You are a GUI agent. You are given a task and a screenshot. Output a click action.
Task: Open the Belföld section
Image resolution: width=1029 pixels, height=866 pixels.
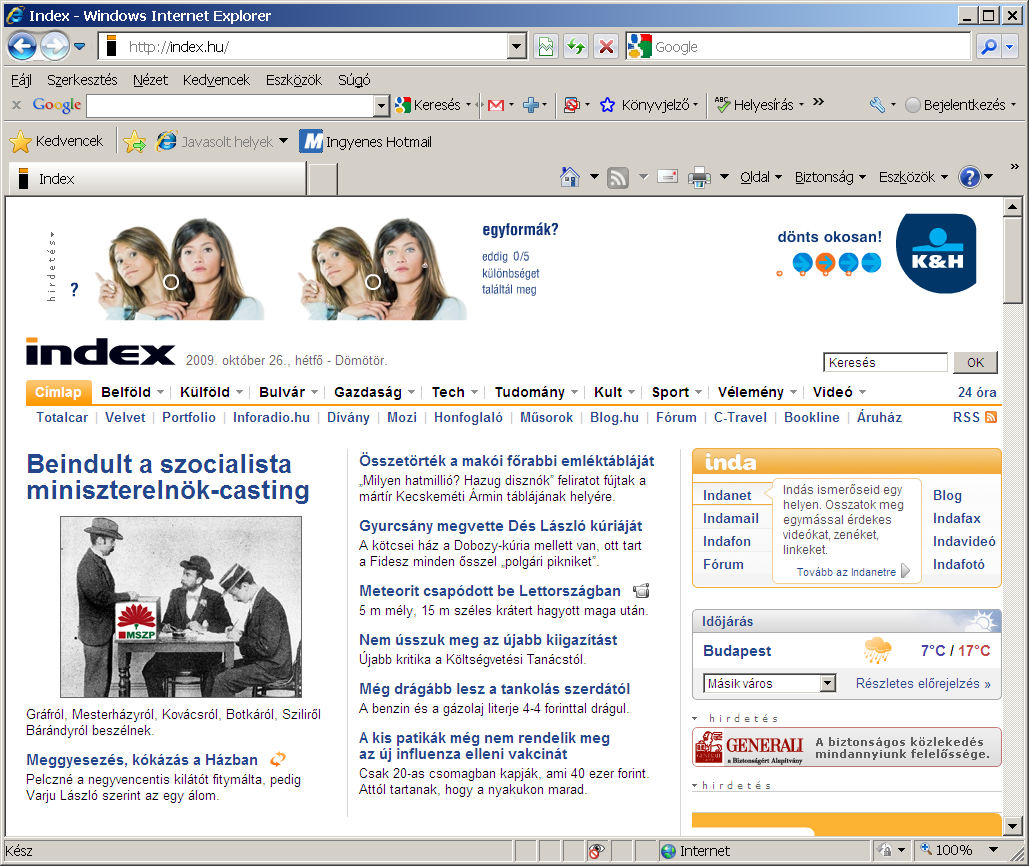click(x=126, y=392)
